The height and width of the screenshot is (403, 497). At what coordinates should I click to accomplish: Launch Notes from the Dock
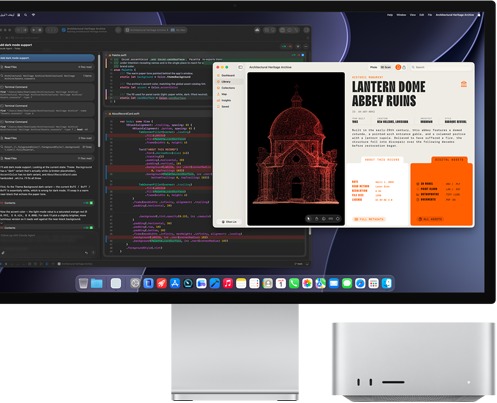241,284
